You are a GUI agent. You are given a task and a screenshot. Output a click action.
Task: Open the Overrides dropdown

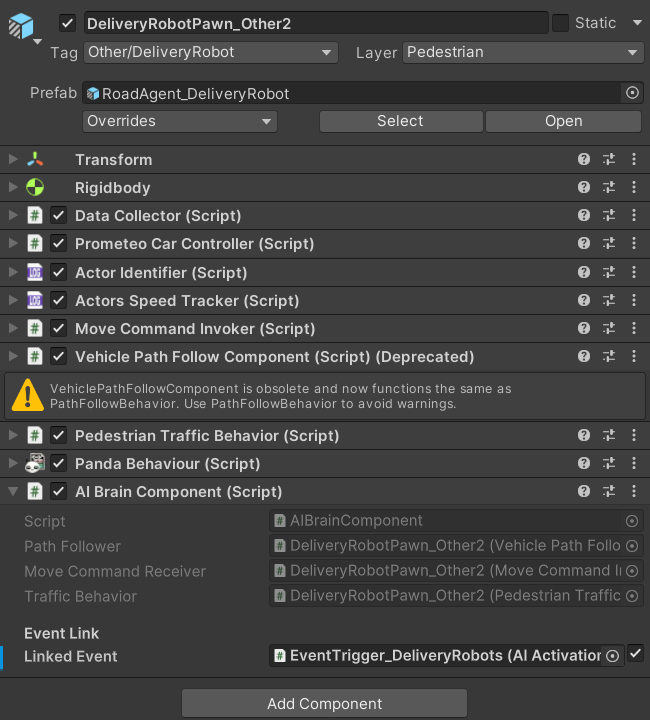point(180,121)
